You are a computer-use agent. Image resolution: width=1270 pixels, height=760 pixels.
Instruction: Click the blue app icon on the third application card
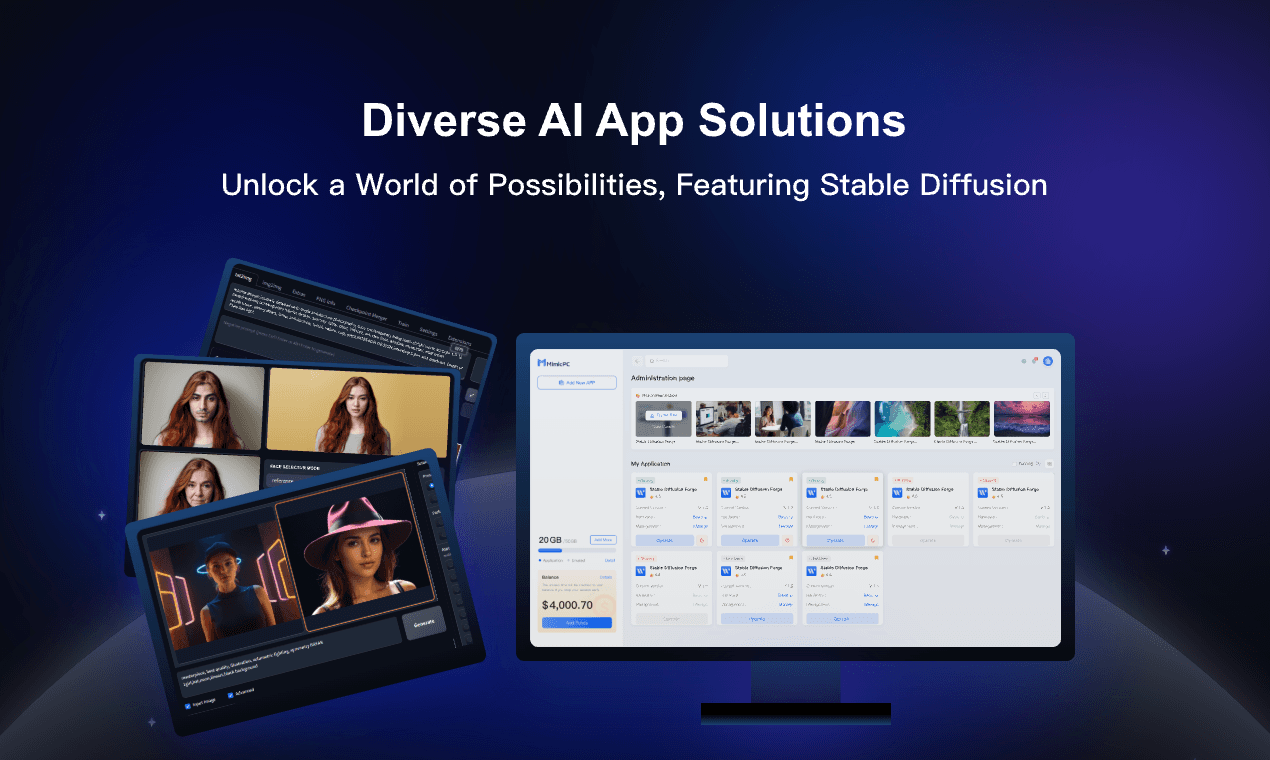pyautogui.click(x=812, y=492)
